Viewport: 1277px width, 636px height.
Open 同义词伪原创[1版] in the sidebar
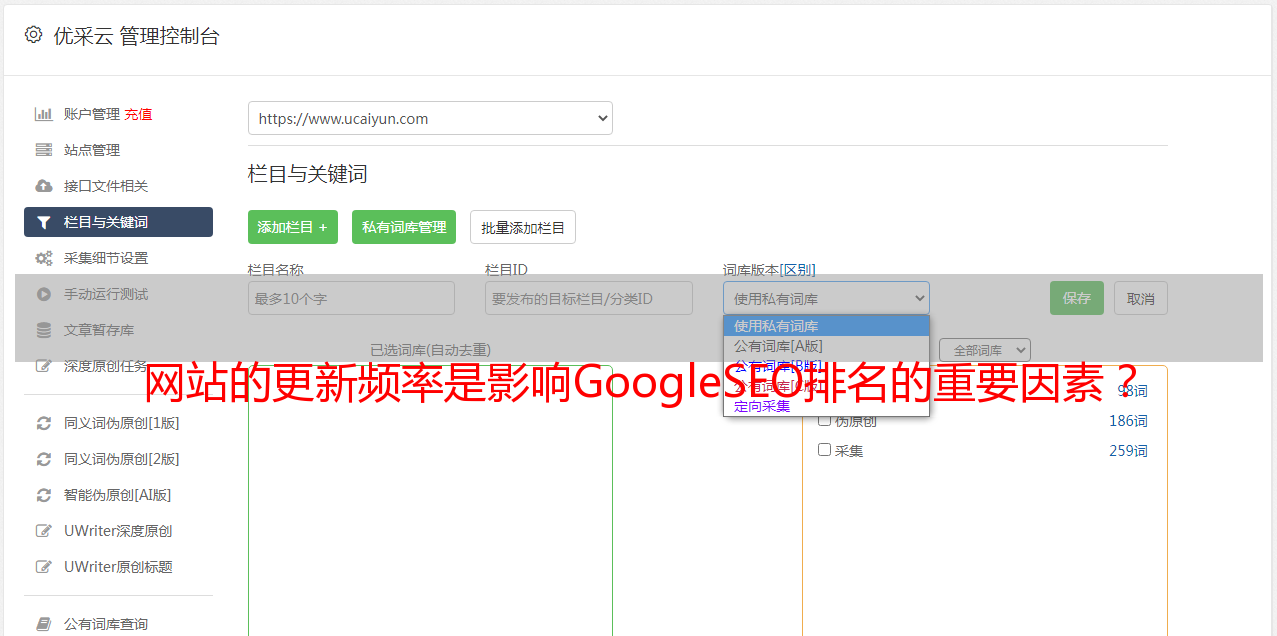[x=122, y=423]
